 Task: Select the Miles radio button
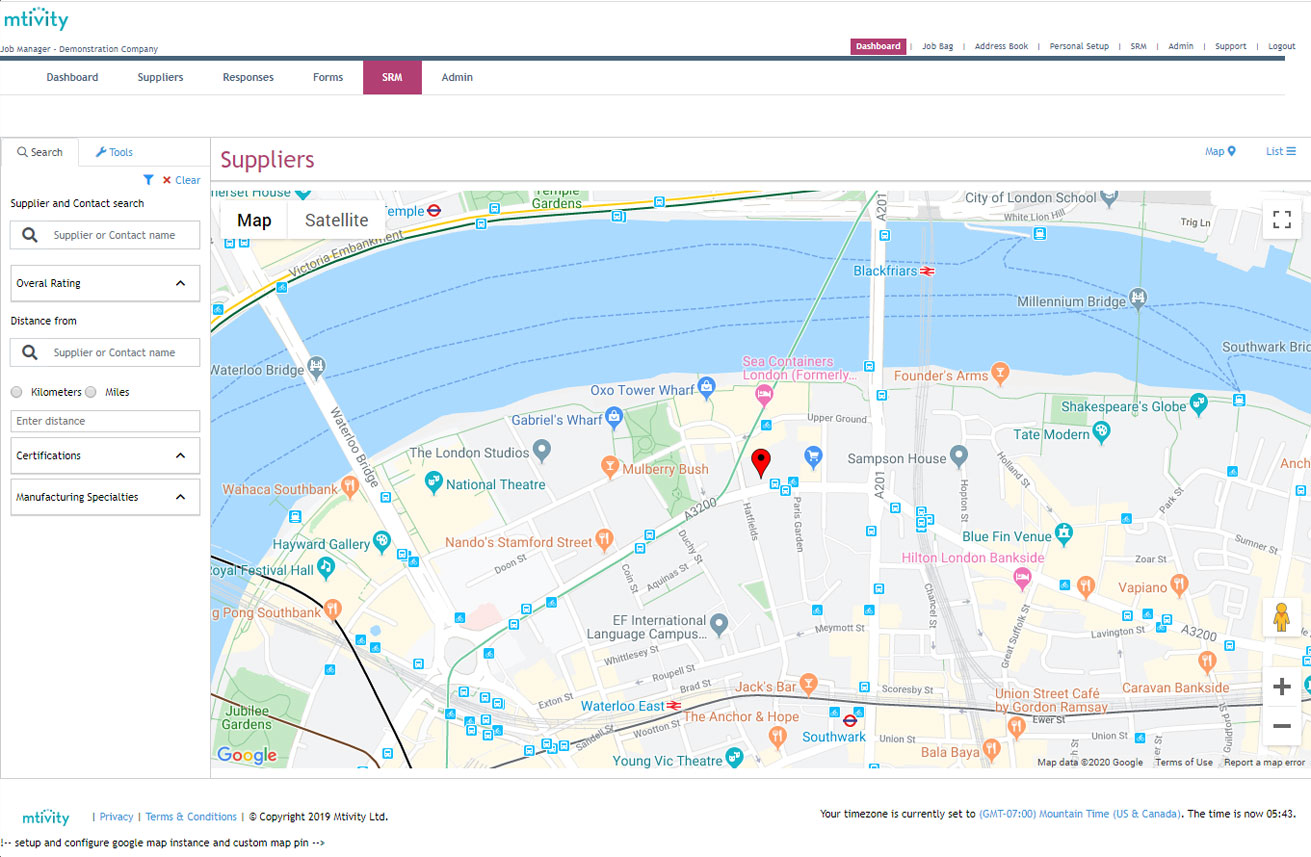click(91, 392)
